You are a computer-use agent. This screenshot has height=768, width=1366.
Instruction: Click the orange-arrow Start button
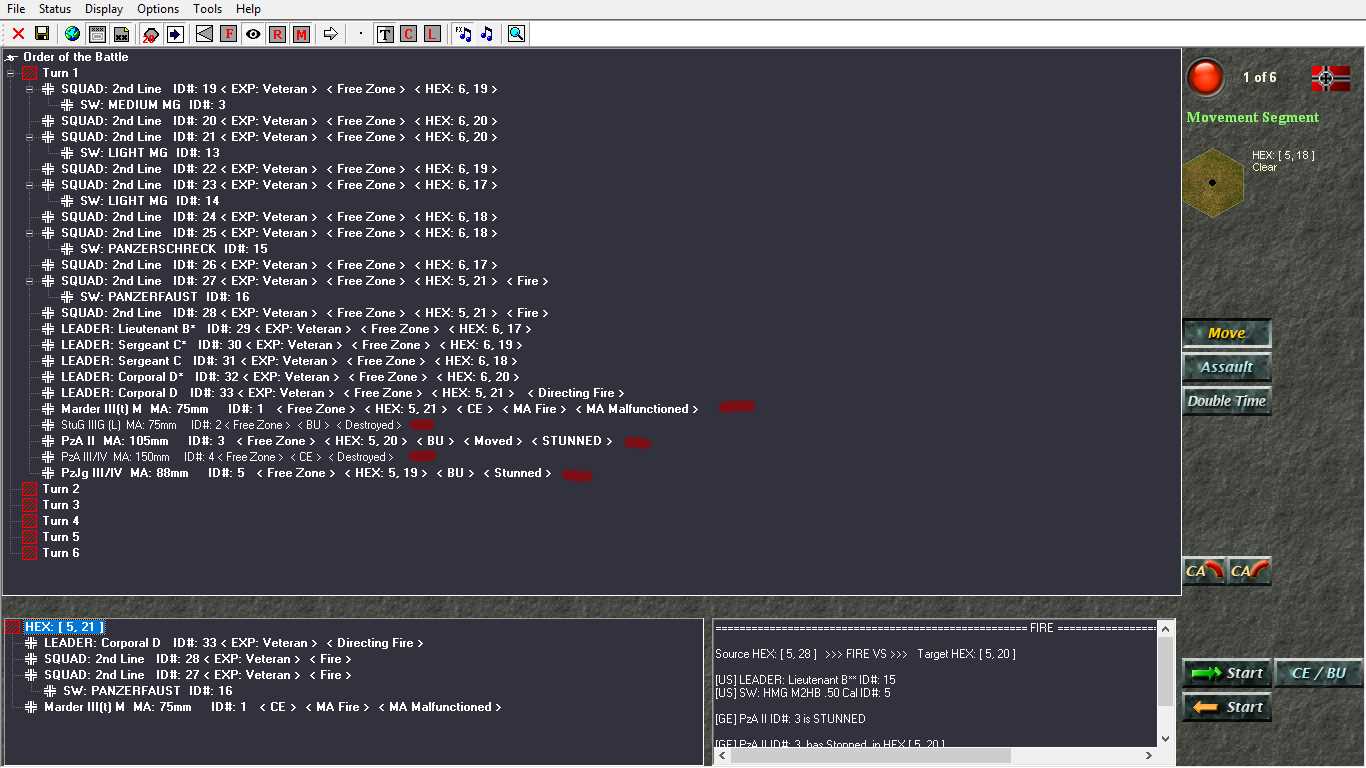[x=1227, y=707]
